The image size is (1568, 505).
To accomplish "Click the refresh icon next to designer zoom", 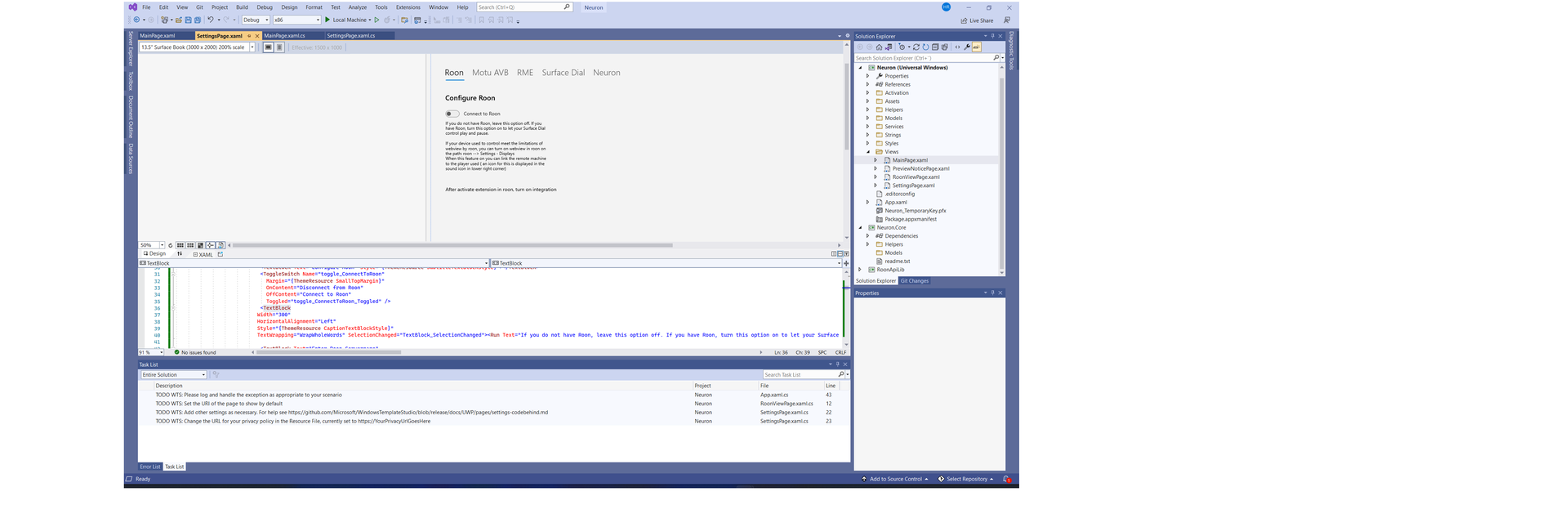I will [x=171, y=245].
